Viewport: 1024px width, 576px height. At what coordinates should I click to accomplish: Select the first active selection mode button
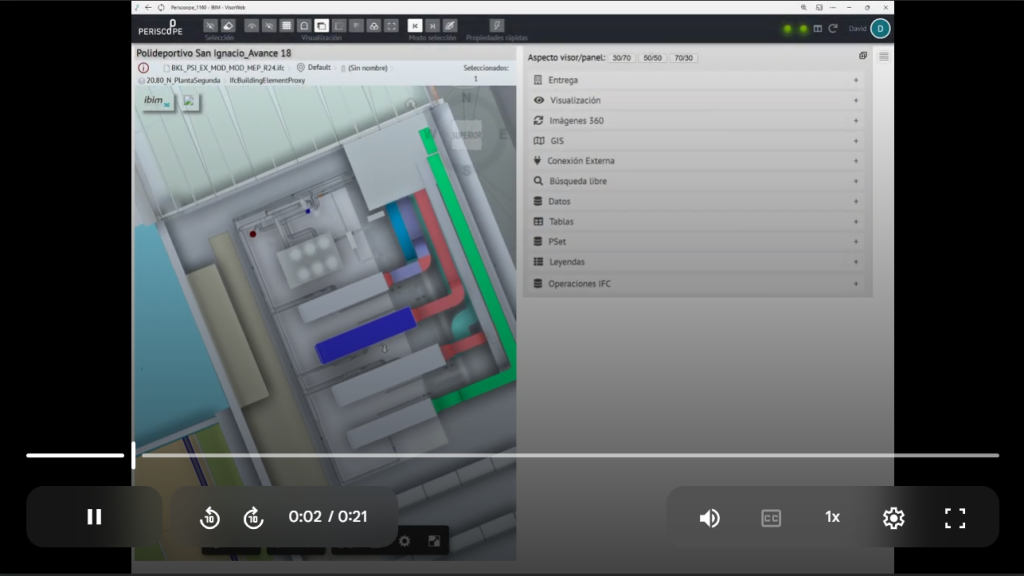point(415,25)
